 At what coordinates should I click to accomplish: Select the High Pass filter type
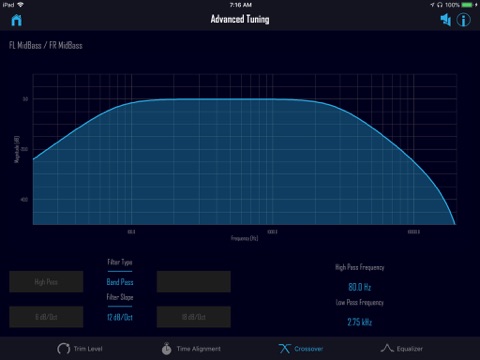(46, 282)
